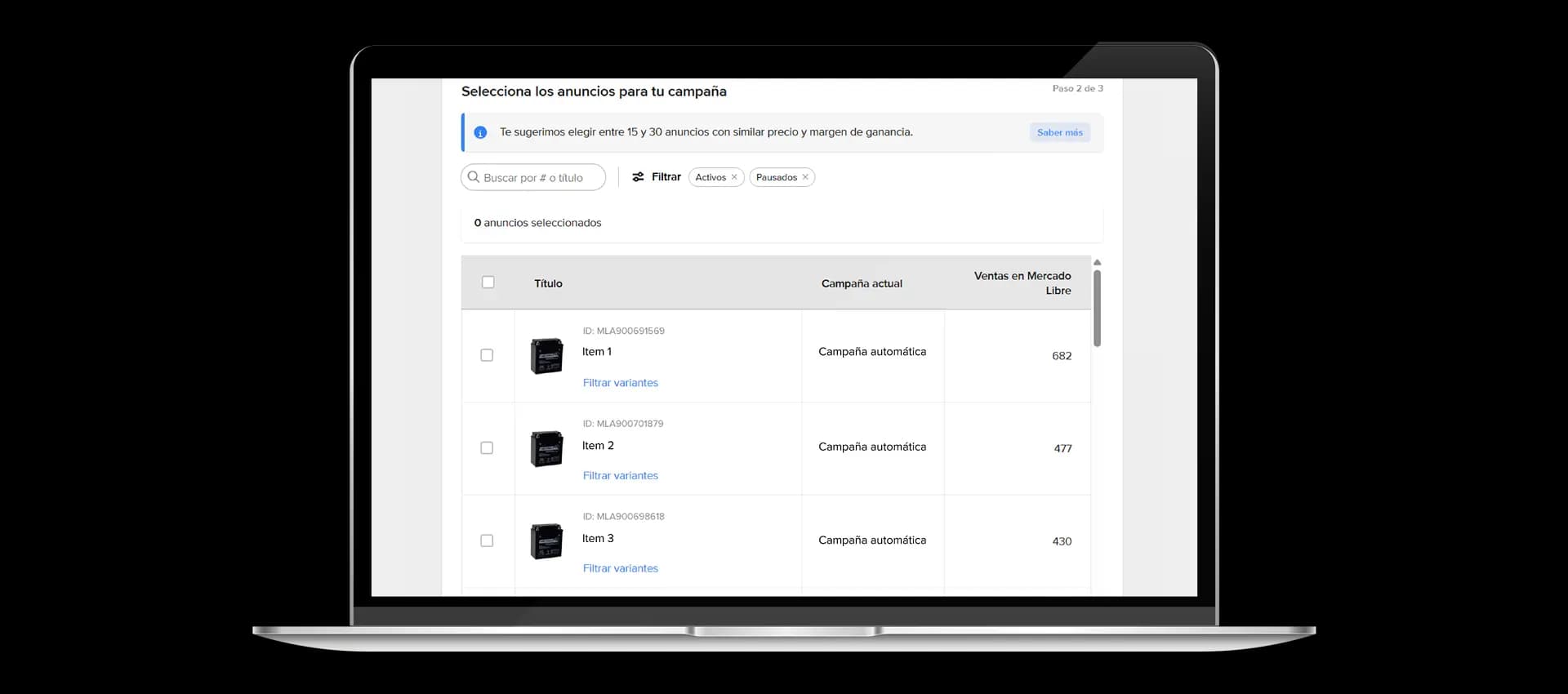1568x694 pixels.
Task: Click the Filtrar button label
Action: click(666, 177)
